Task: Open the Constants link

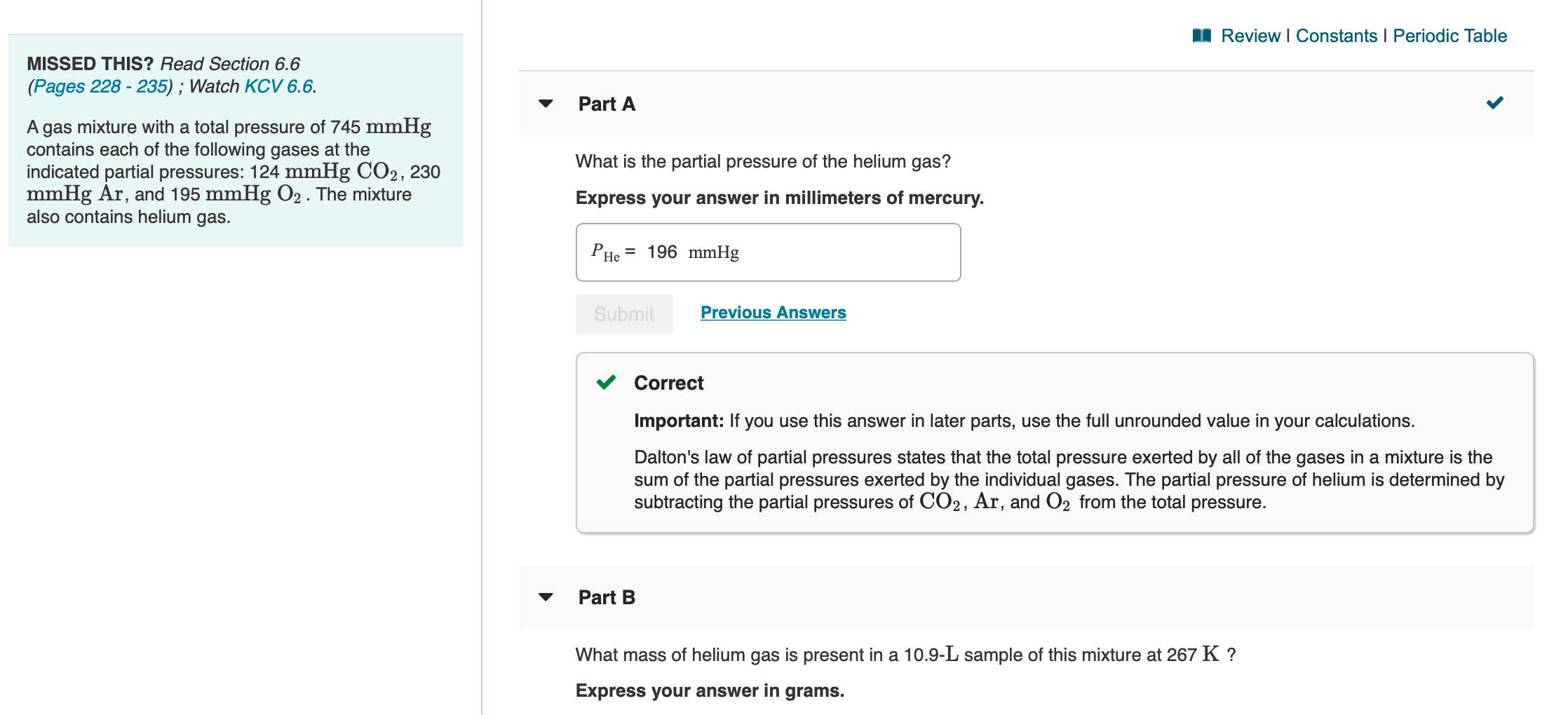Action: (1336, 36)
